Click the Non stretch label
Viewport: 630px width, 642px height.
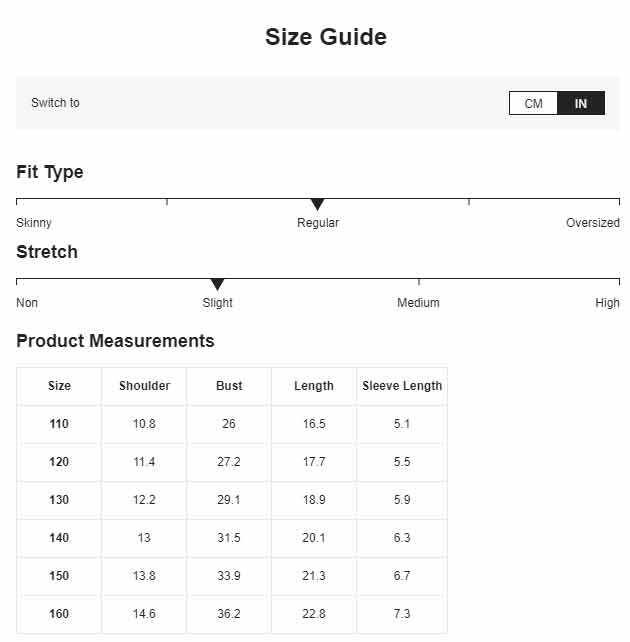(27, 303)
